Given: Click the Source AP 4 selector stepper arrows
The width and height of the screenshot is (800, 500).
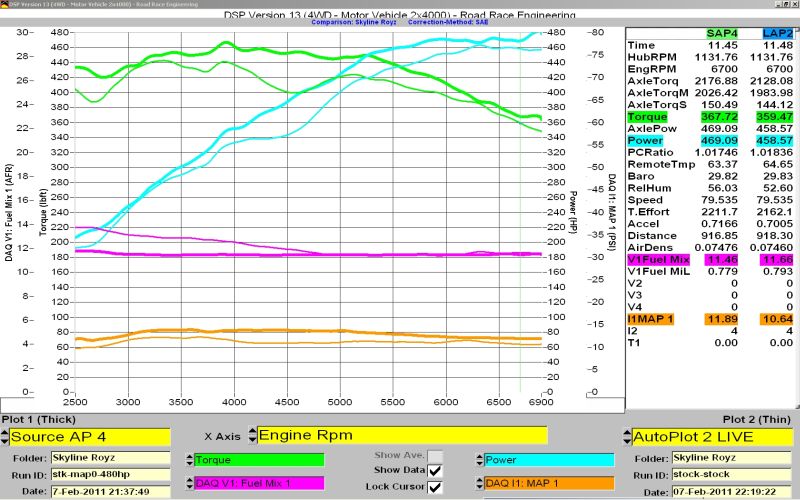Looking at the screenshot, I should pos(5,437).
